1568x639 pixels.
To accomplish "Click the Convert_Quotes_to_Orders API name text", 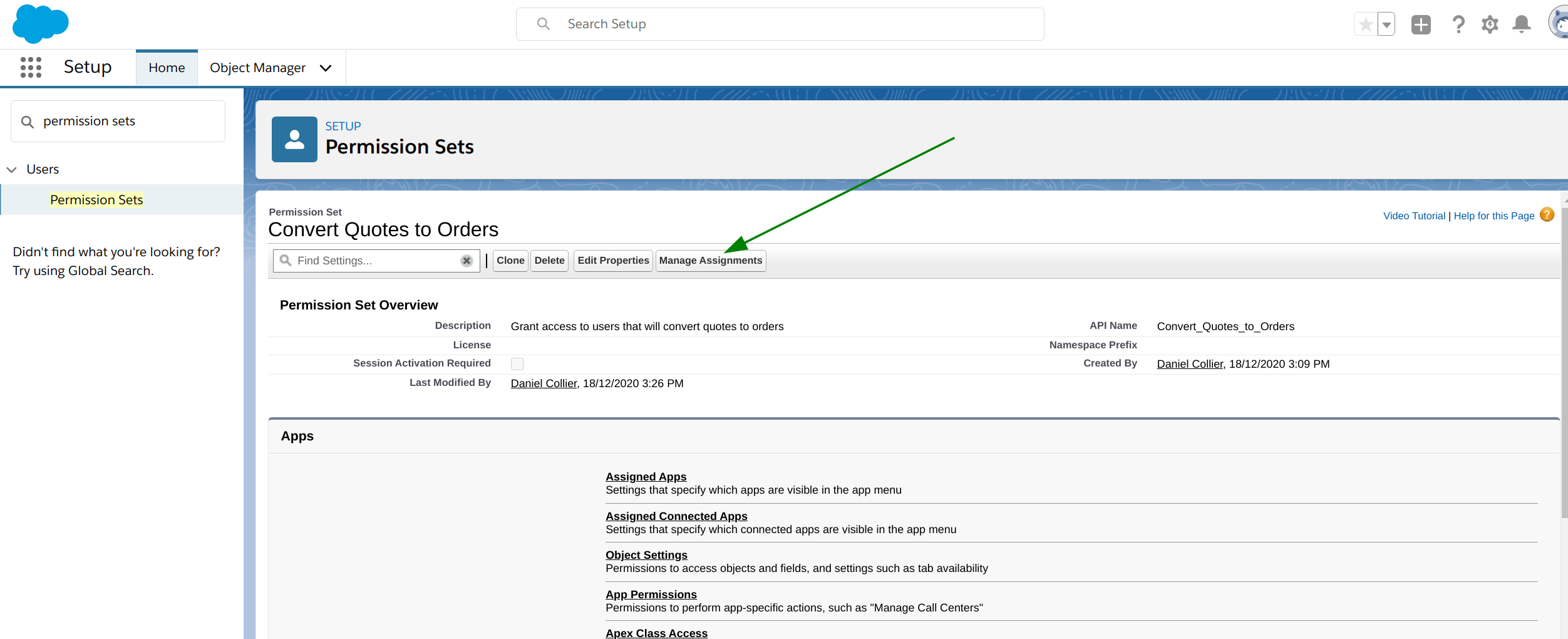I will coord(1225,326).
